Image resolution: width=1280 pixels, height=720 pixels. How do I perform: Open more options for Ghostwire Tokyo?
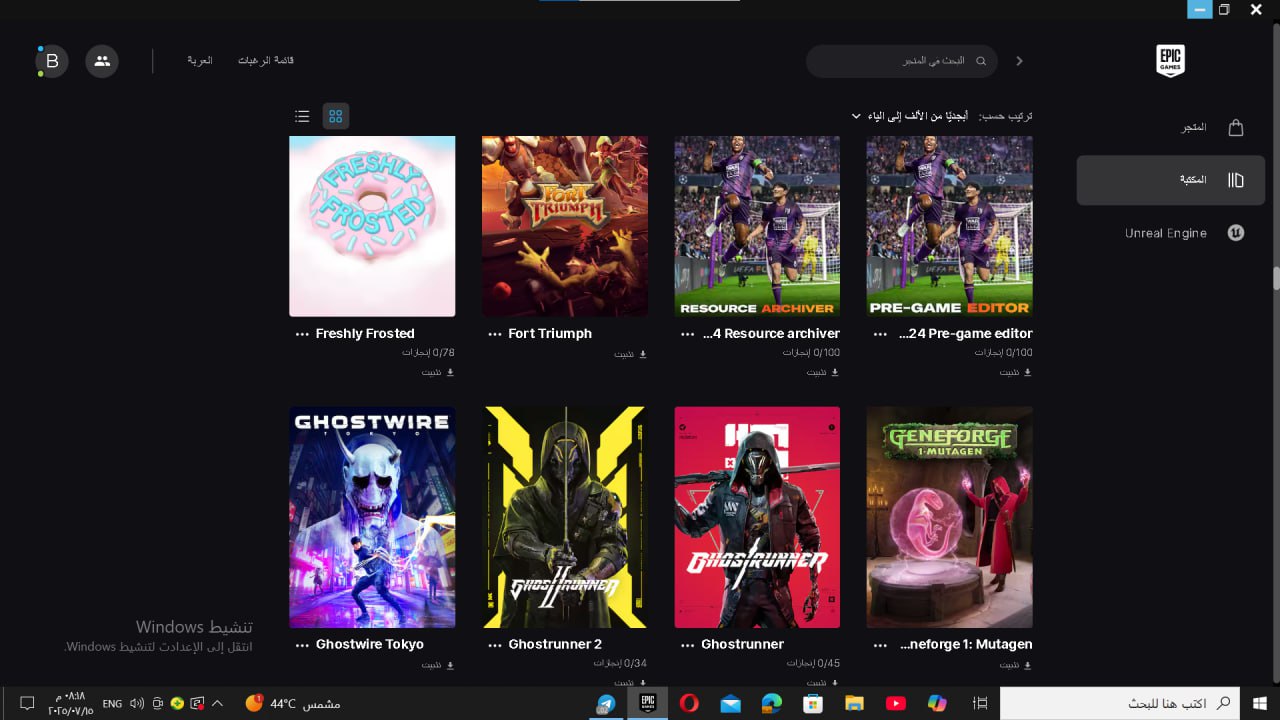pyautogui.click(x=302, y=645)
